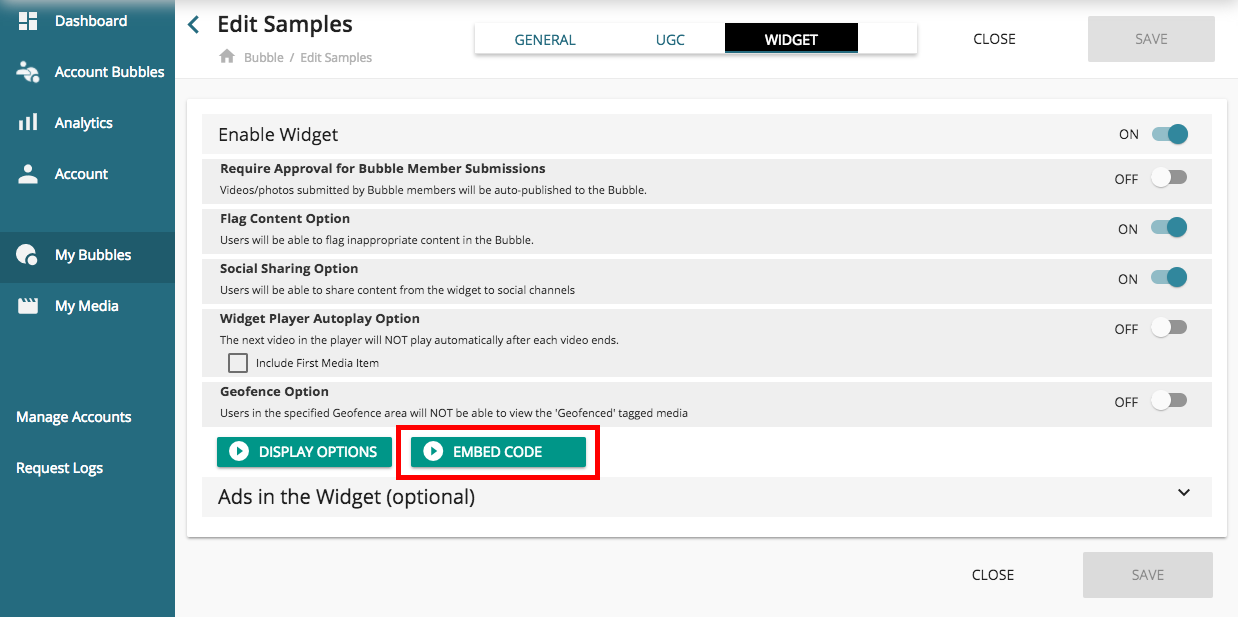
Task: Open Request Logs in sidebar
Action: click(60, 468)
